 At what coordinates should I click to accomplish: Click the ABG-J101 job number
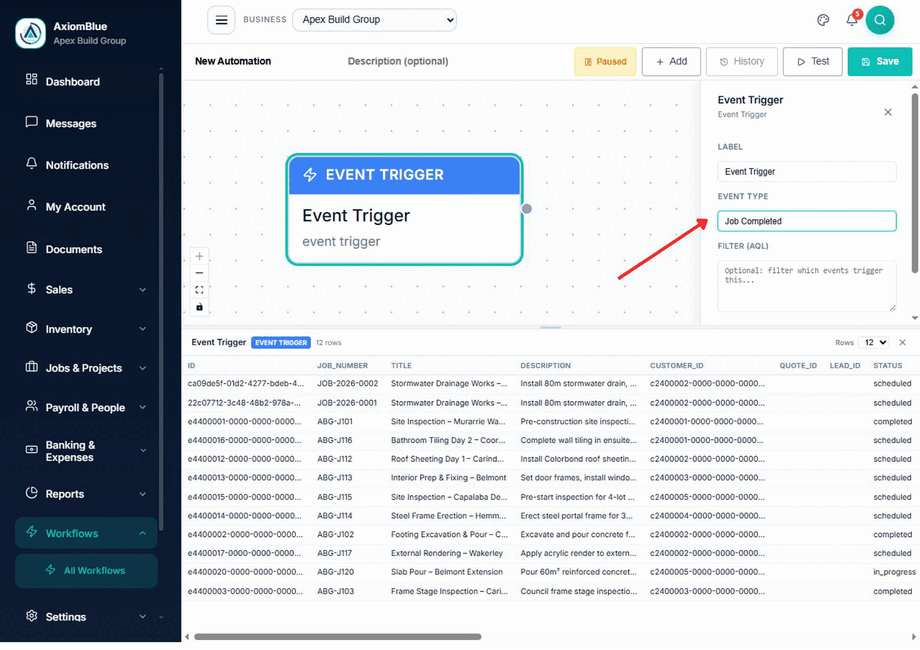335,422
